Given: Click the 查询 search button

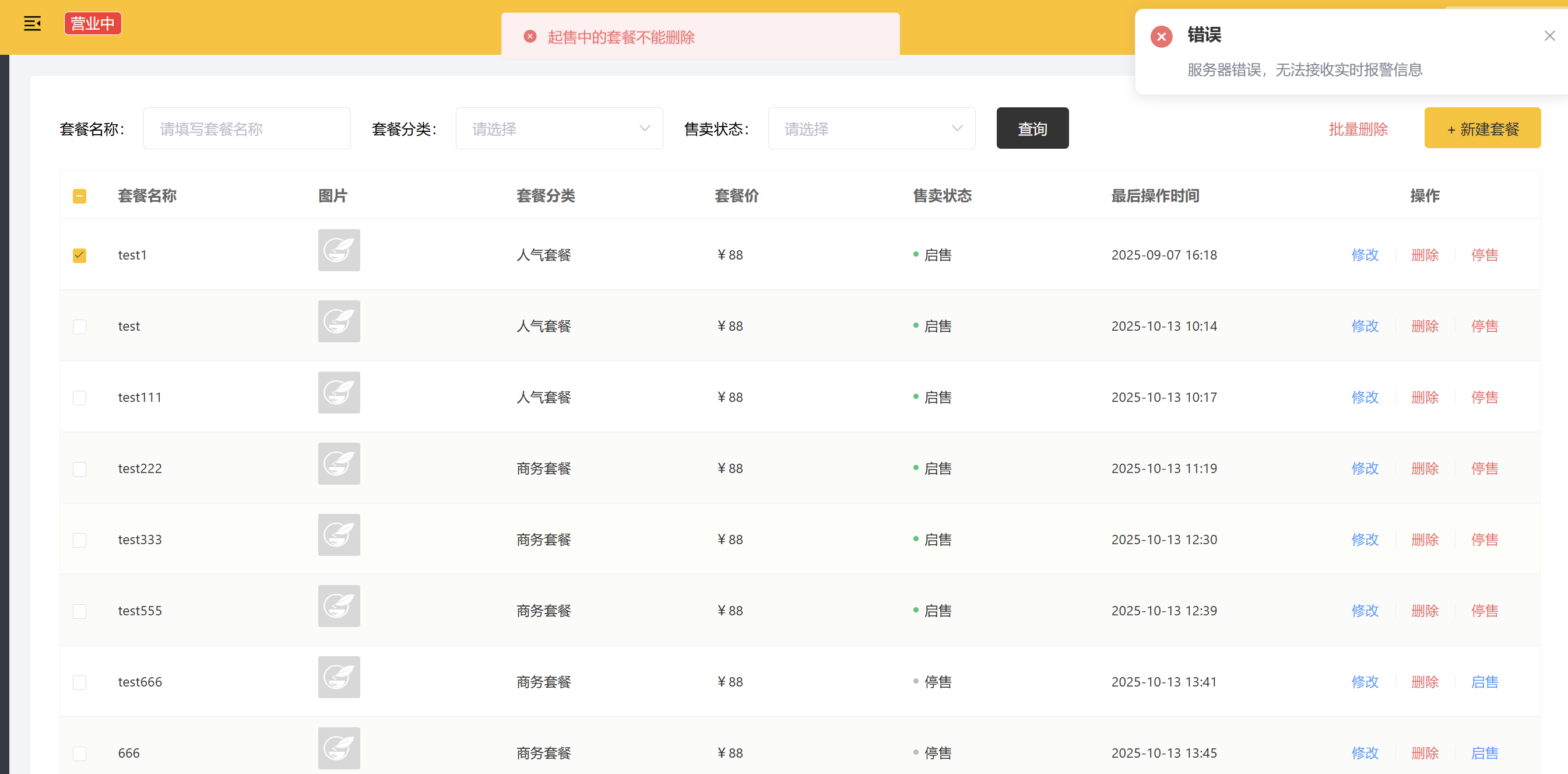Looking at the screenshot, I should pyautogui.click(x=1032, y=128).
